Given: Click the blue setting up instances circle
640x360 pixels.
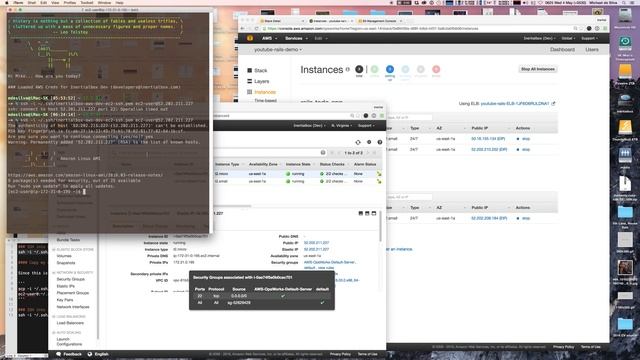Looking at the screenshot, I should pos(390,69).
